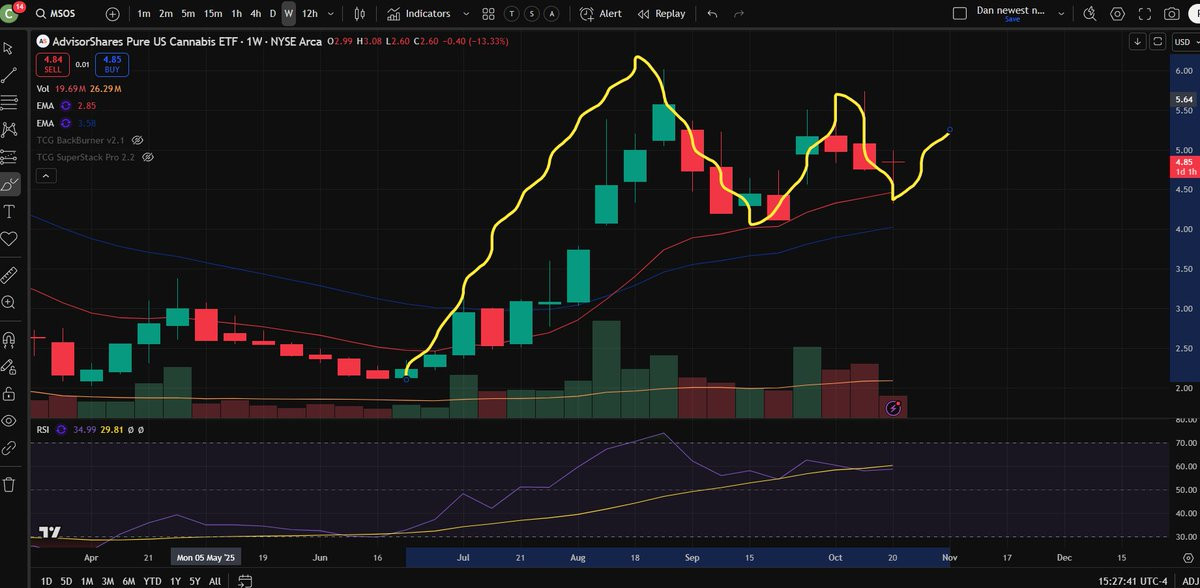Create a new Alert
Viewport: 1200px width, 588px height.
pyautogui.click(x=601, y=14)
